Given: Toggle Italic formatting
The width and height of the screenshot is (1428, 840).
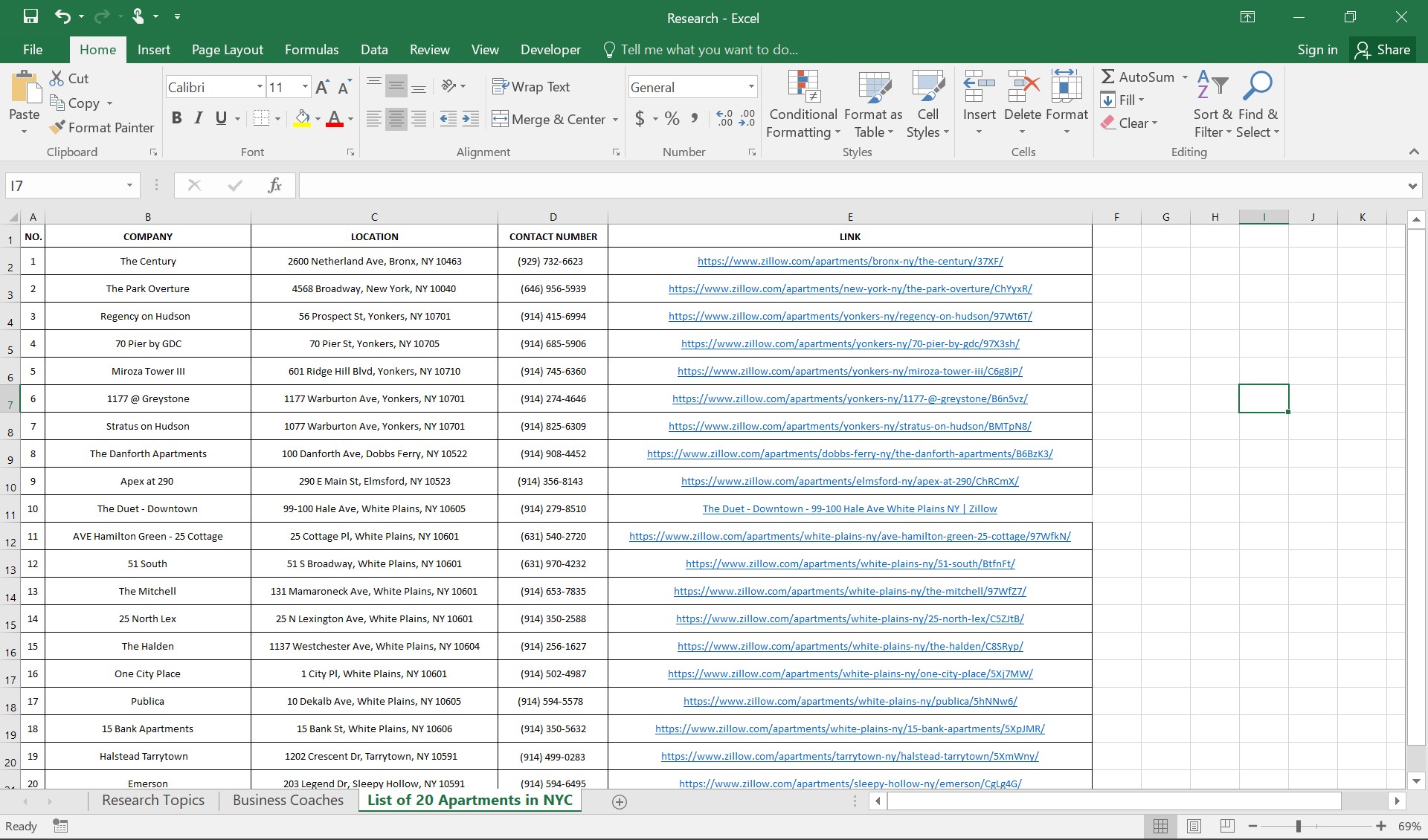Looking at the screenshot, I should (199, 118).
